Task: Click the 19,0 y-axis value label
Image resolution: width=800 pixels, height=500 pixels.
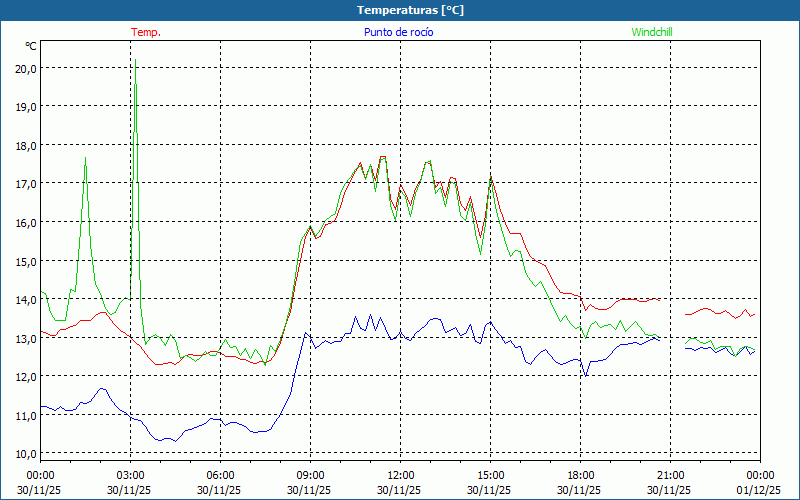Action: 25,106
